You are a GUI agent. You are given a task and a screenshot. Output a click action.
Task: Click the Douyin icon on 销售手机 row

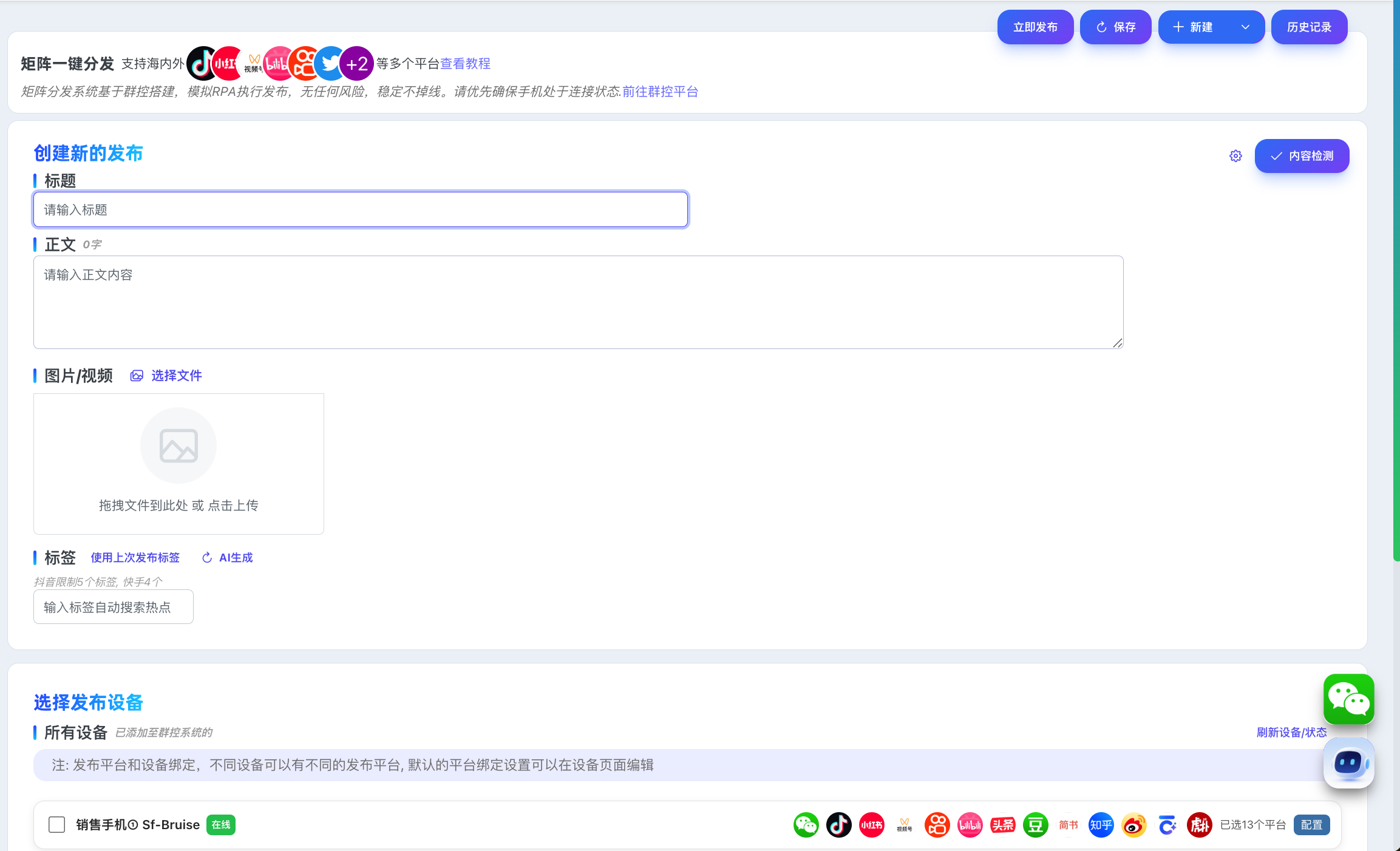click(x=839, y=825)
